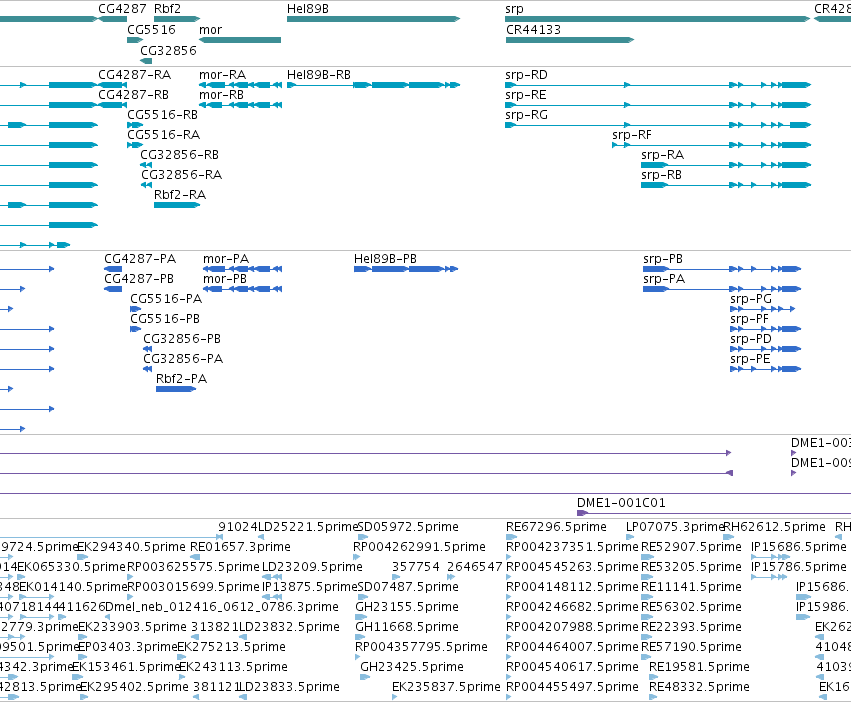Open the CG4287-RB transcript
Screen dimensions: 851x702
pos(112,105)
